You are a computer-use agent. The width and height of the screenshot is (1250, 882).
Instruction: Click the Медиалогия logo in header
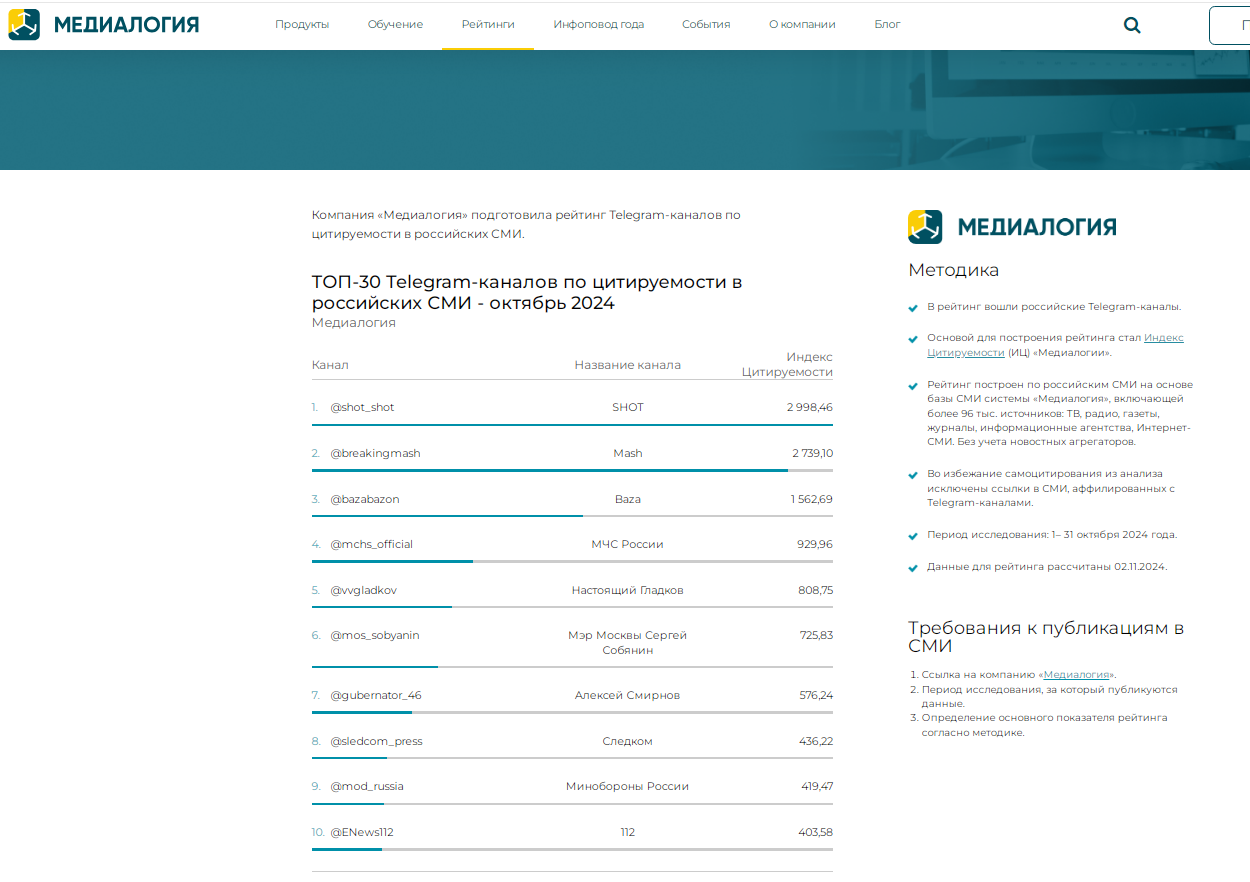pos(104,25)
